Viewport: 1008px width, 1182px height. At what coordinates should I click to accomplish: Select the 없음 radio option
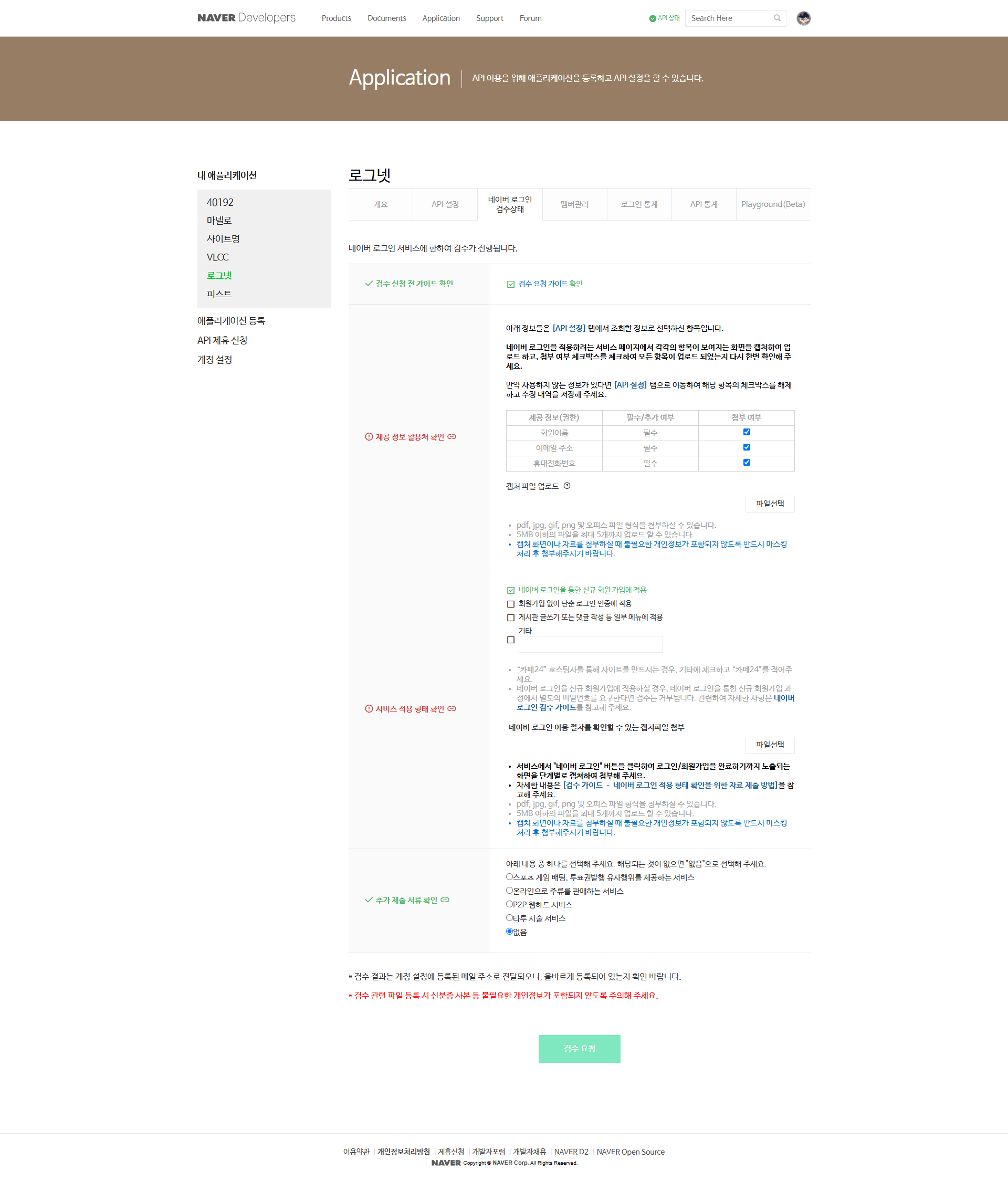(x=509, y=932)
